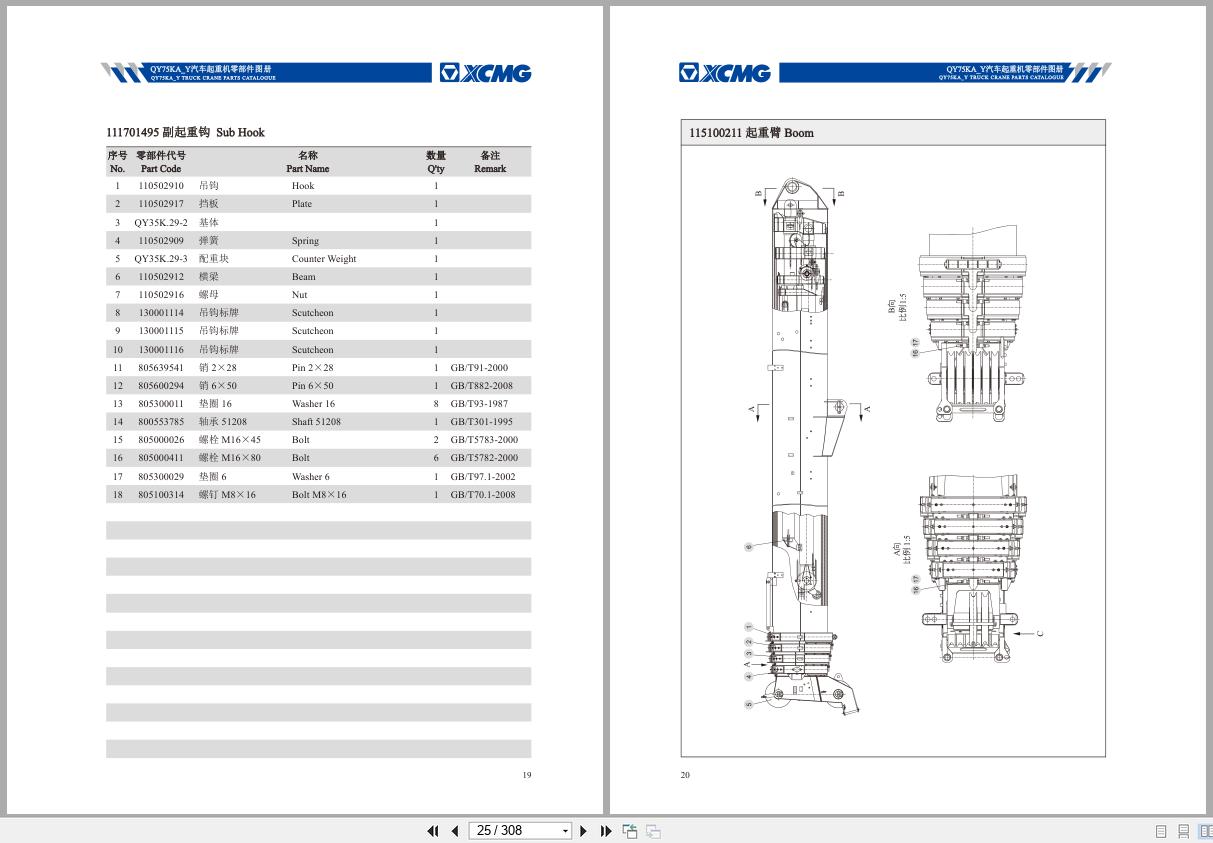Click part name 'Counter Weight'
Screen dimensions: 1213x843
[x=324, y=258]
